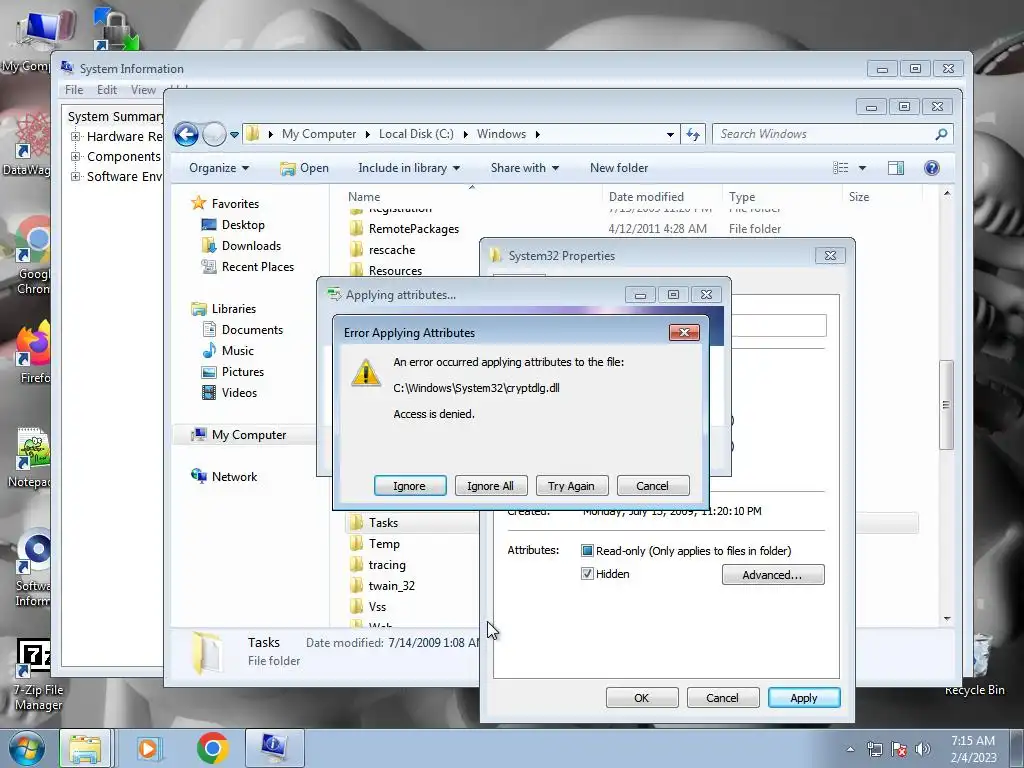
Task: Close the Error Applying Attributes dialog
Action: [x=684, y=332]
